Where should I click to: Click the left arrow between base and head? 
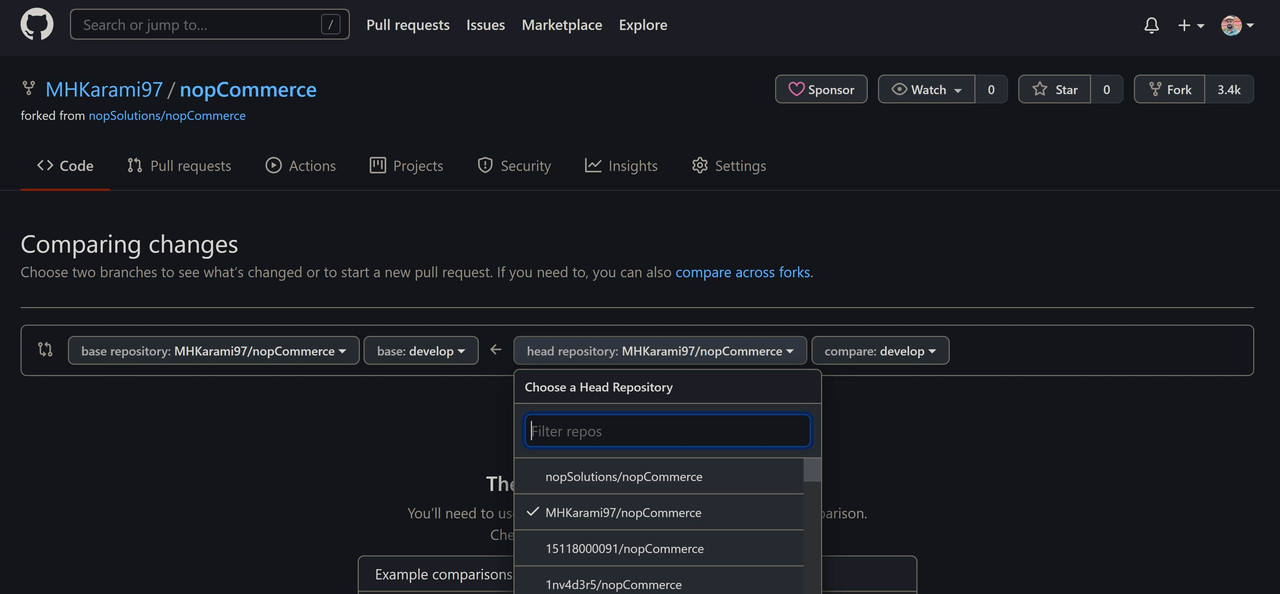tap(496, 350)
